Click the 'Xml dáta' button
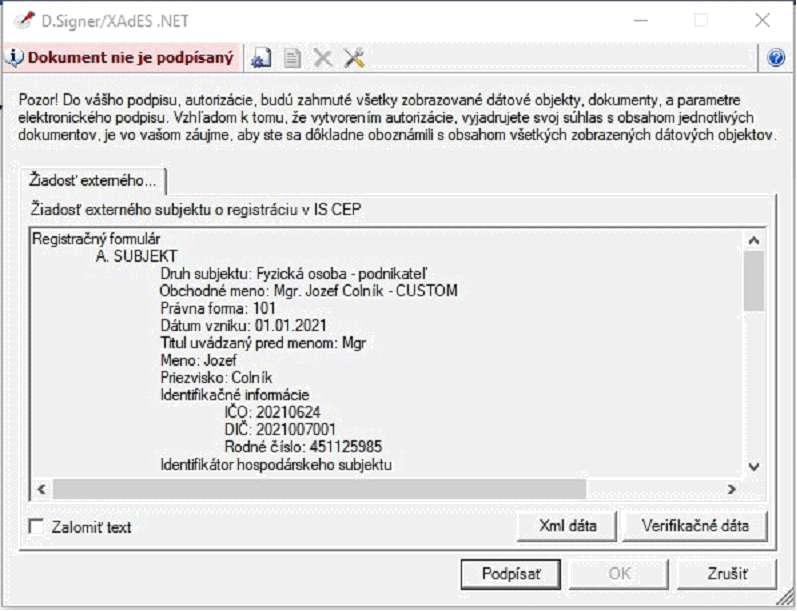Image resolution: width=797 pixels, height=611 pixels. pyautogui.click(x=567, y=526)
